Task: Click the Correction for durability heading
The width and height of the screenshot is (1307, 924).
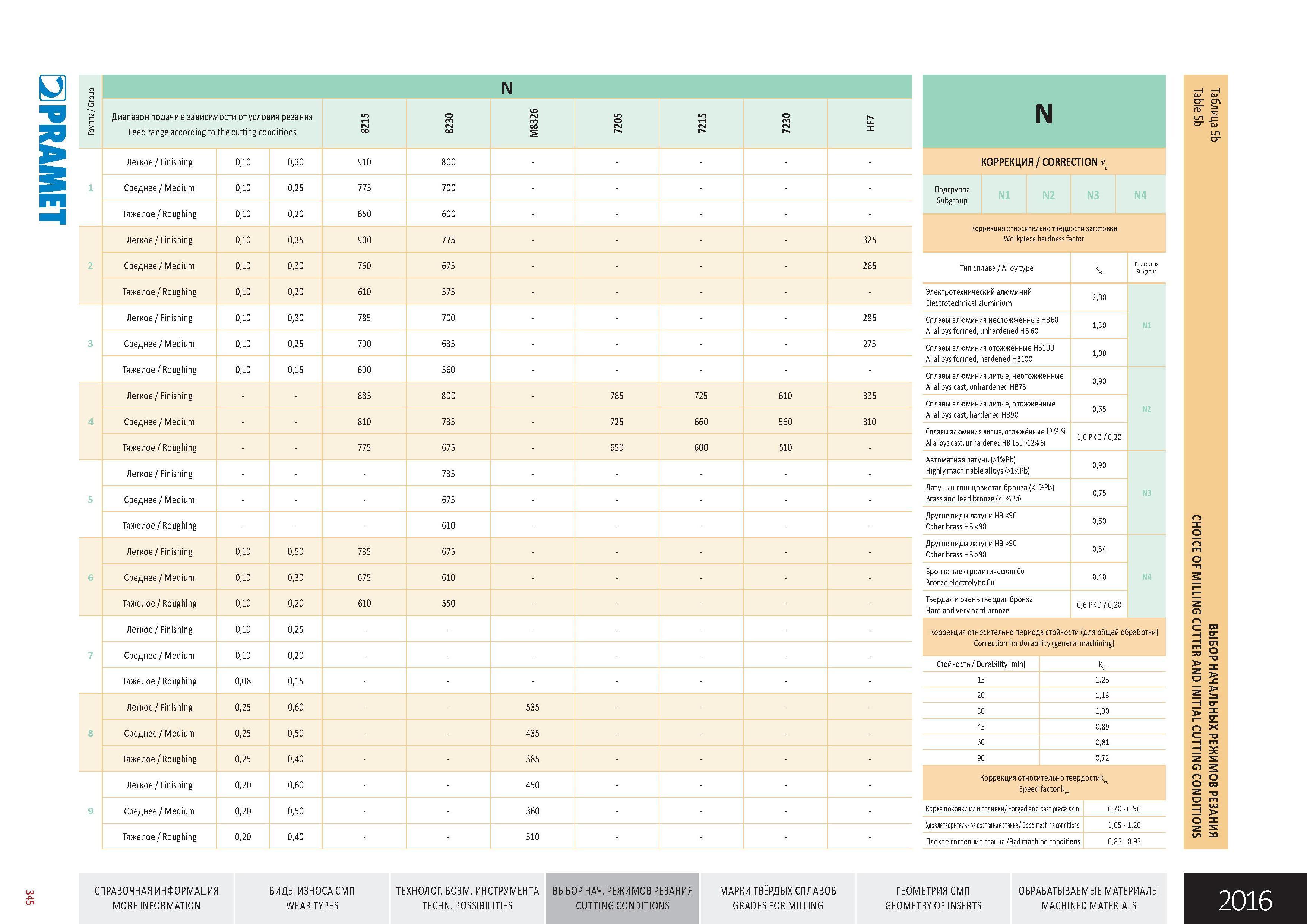Action: pyautogui.click(x=1044, y=637)
